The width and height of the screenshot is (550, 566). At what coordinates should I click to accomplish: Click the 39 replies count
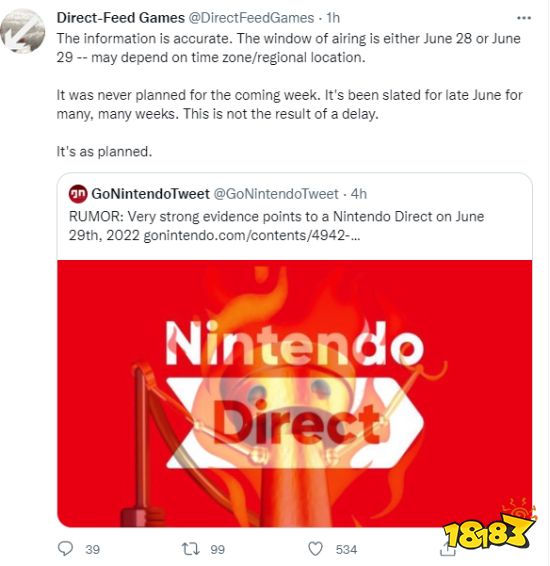(92, 549)
